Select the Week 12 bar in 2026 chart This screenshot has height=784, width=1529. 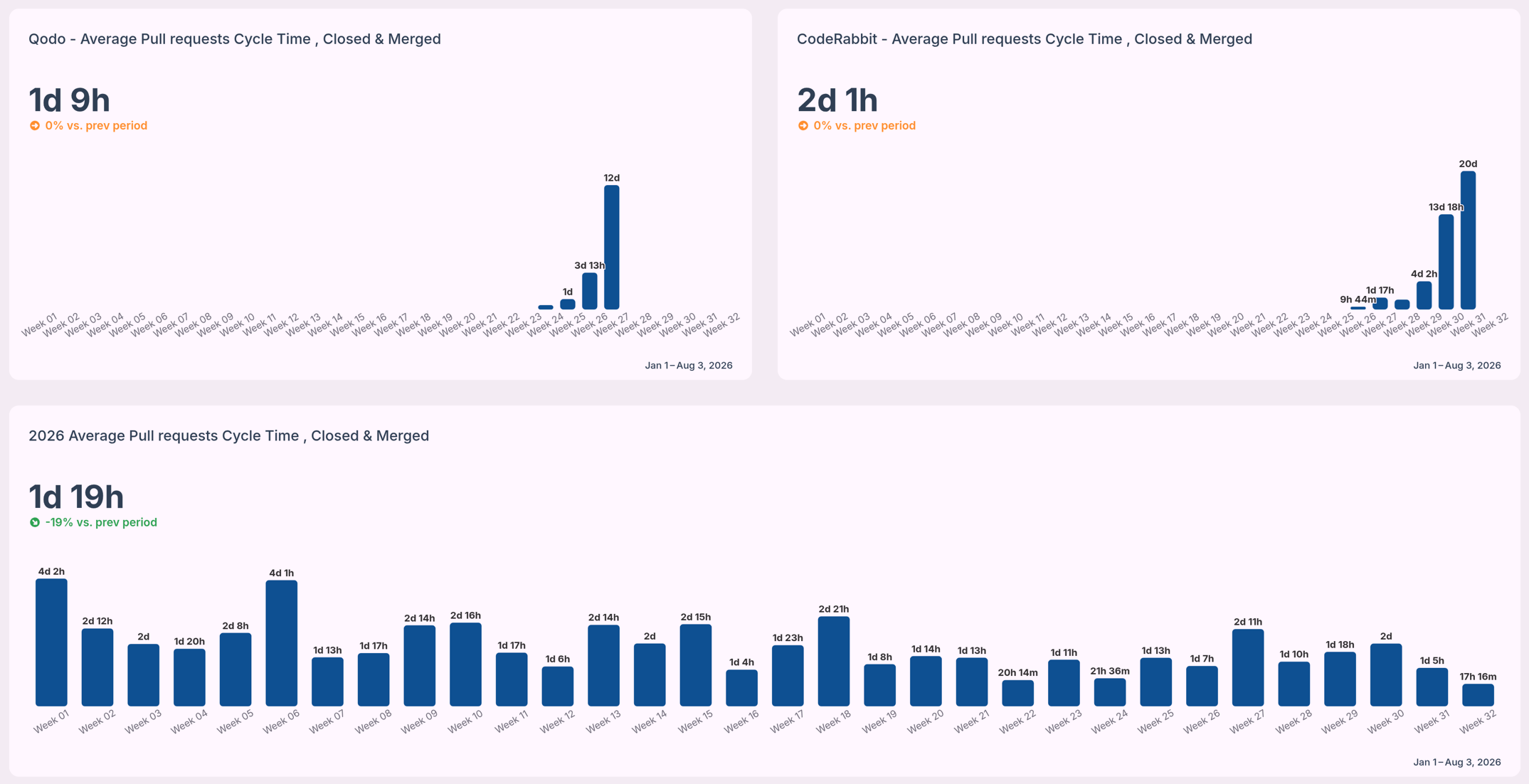(558, 687)
